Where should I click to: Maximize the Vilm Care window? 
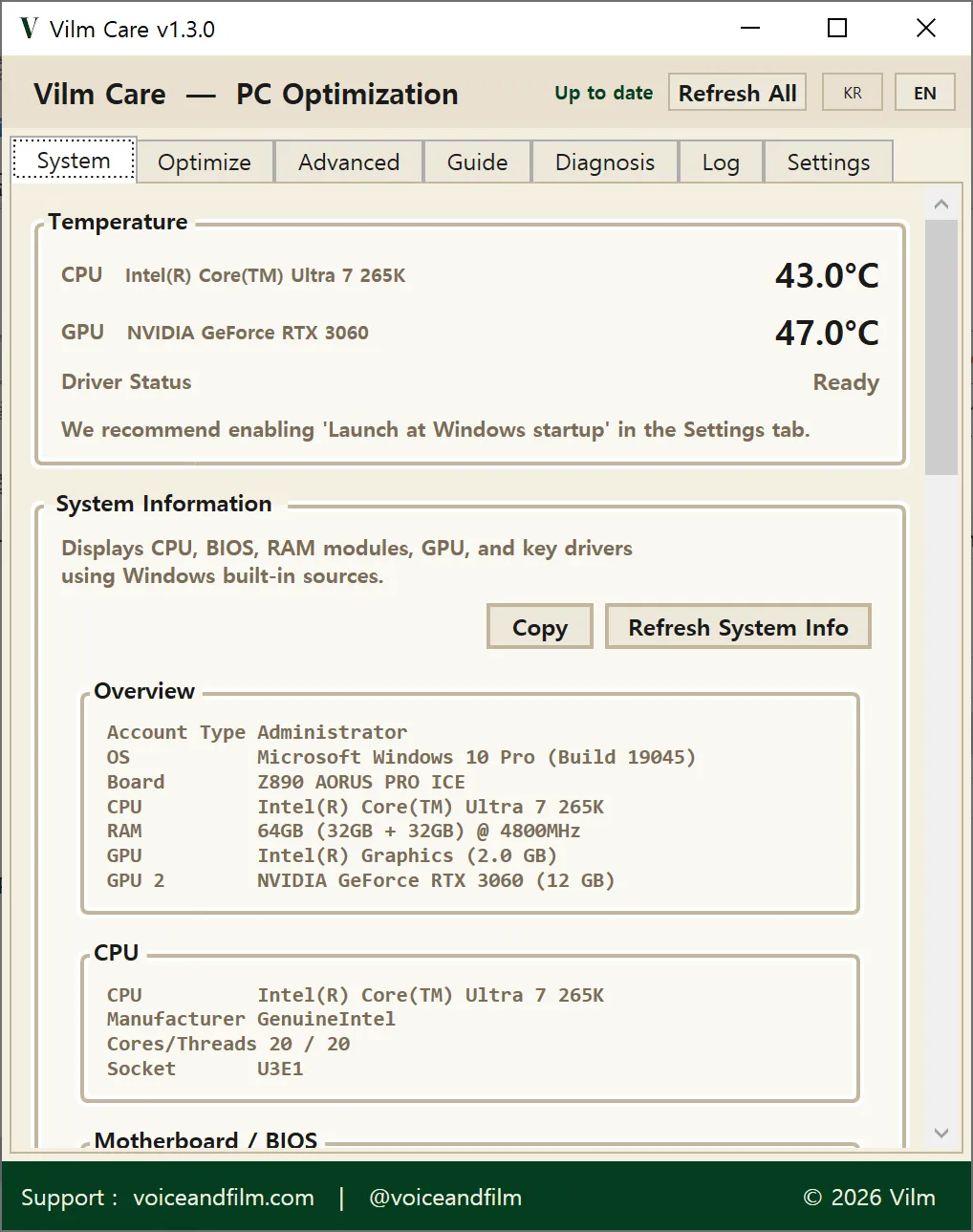coord(837,28)
